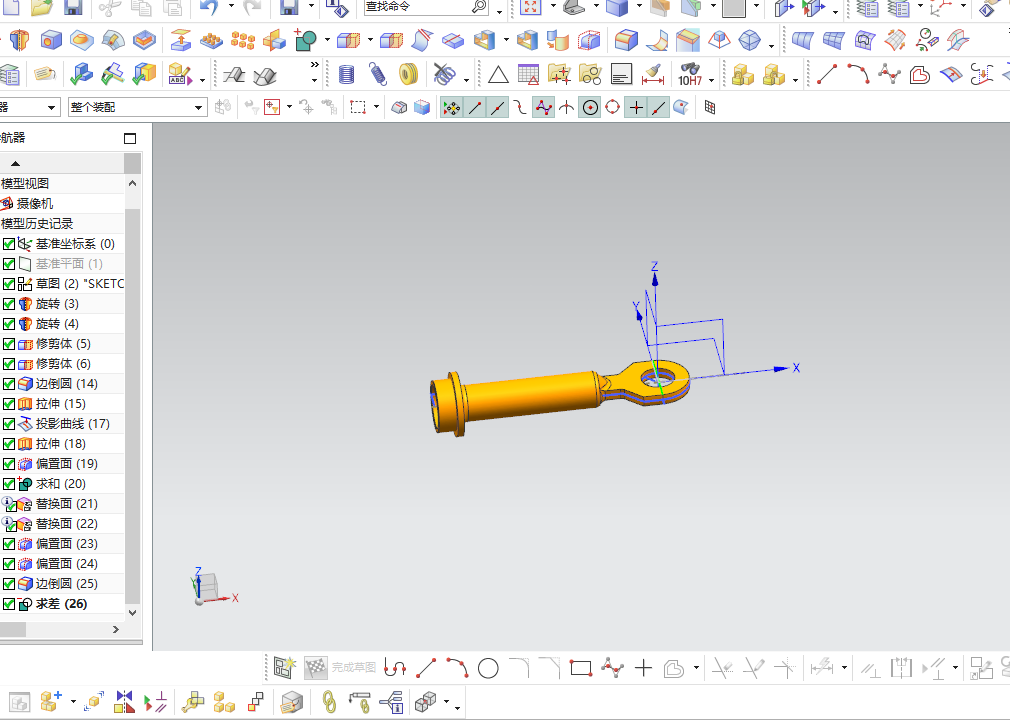This screenshot has height=721, width=1010.
Task: Click the Pattern Feature icon with orange cubes
Action: coord(242,41)
